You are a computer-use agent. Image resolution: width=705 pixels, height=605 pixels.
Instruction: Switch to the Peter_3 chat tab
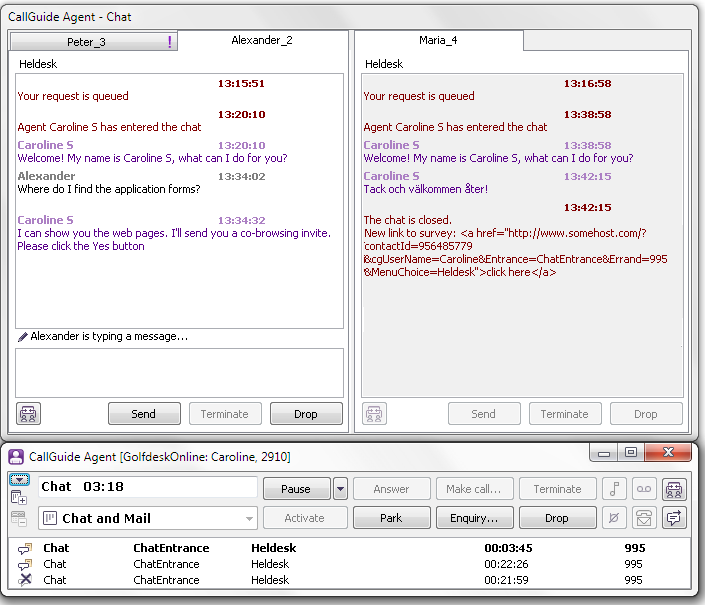[94, 42]
